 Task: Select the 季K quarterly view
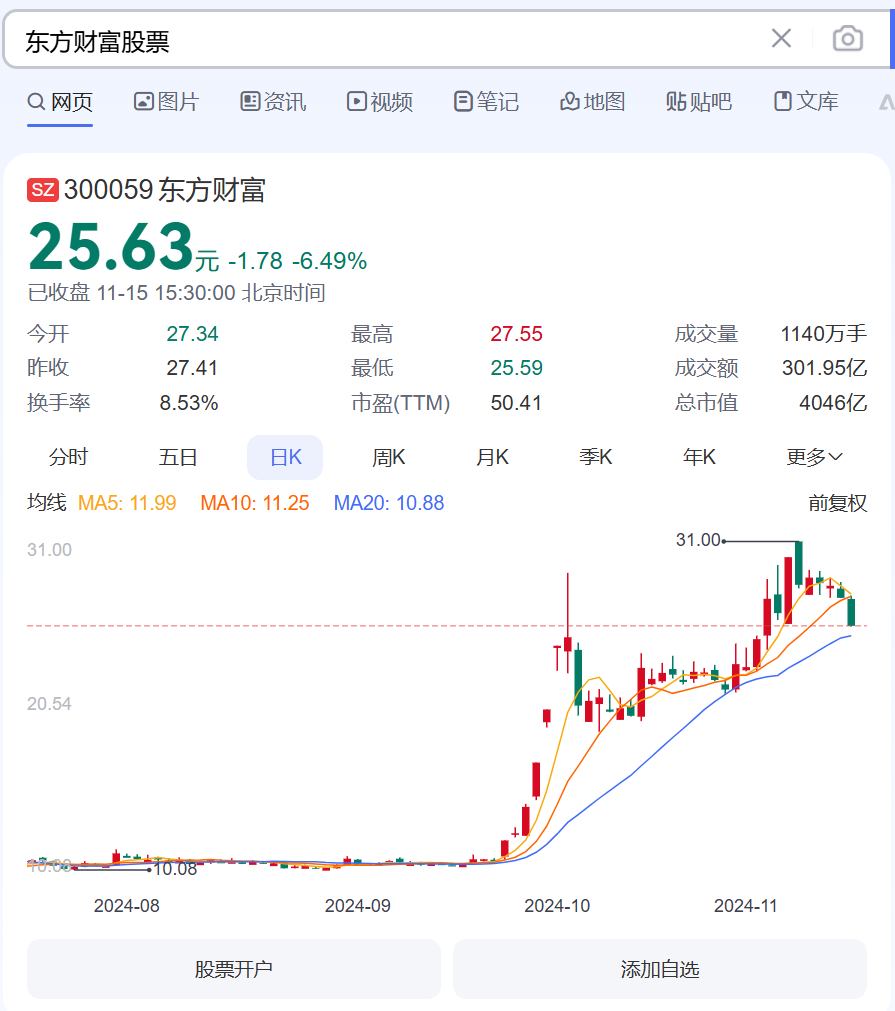click(596, 457)
